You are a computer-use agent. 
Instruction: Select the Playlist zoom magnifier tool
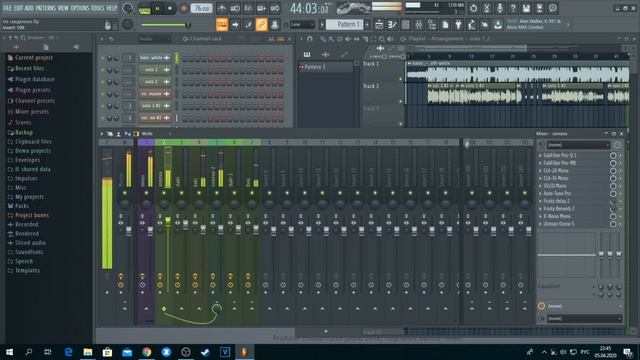pyautogui.click(x=382, y=39)
